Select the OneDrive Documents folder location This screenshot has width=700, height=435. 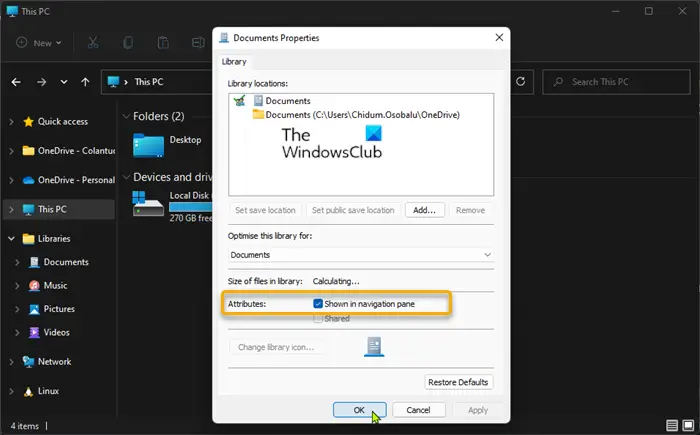(356, 115)
